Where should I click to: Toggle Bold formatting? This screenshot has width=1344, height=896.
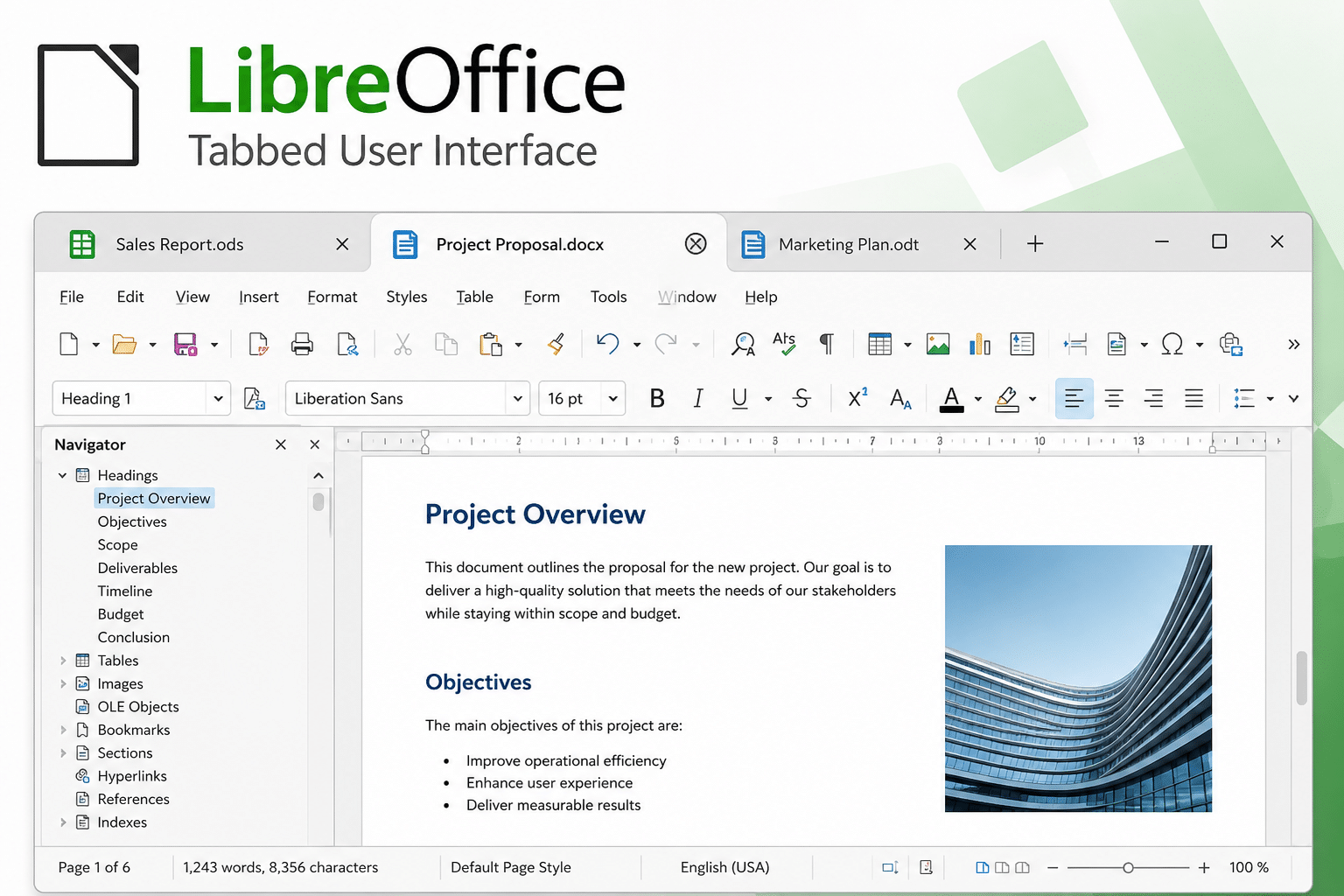657,398
